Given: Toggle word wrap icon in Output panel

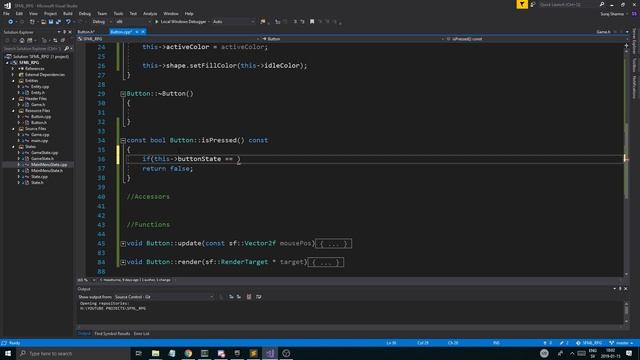Looking at the screenshot, I should 259,297.
